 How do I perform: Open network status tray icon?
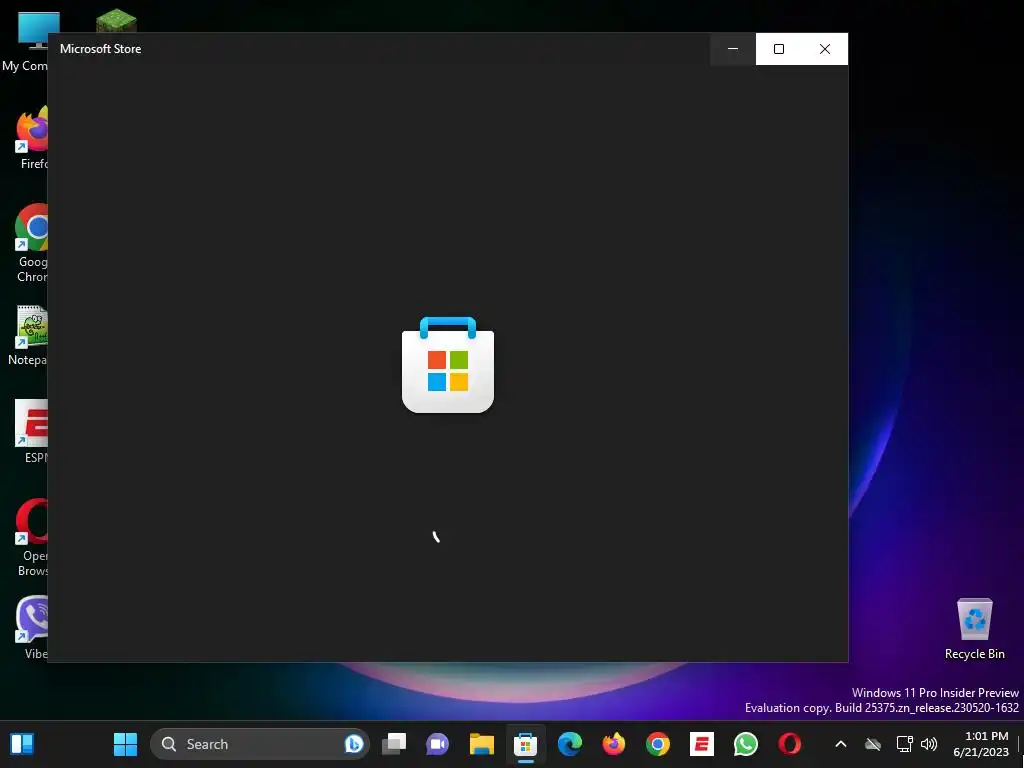coord(904,744)
